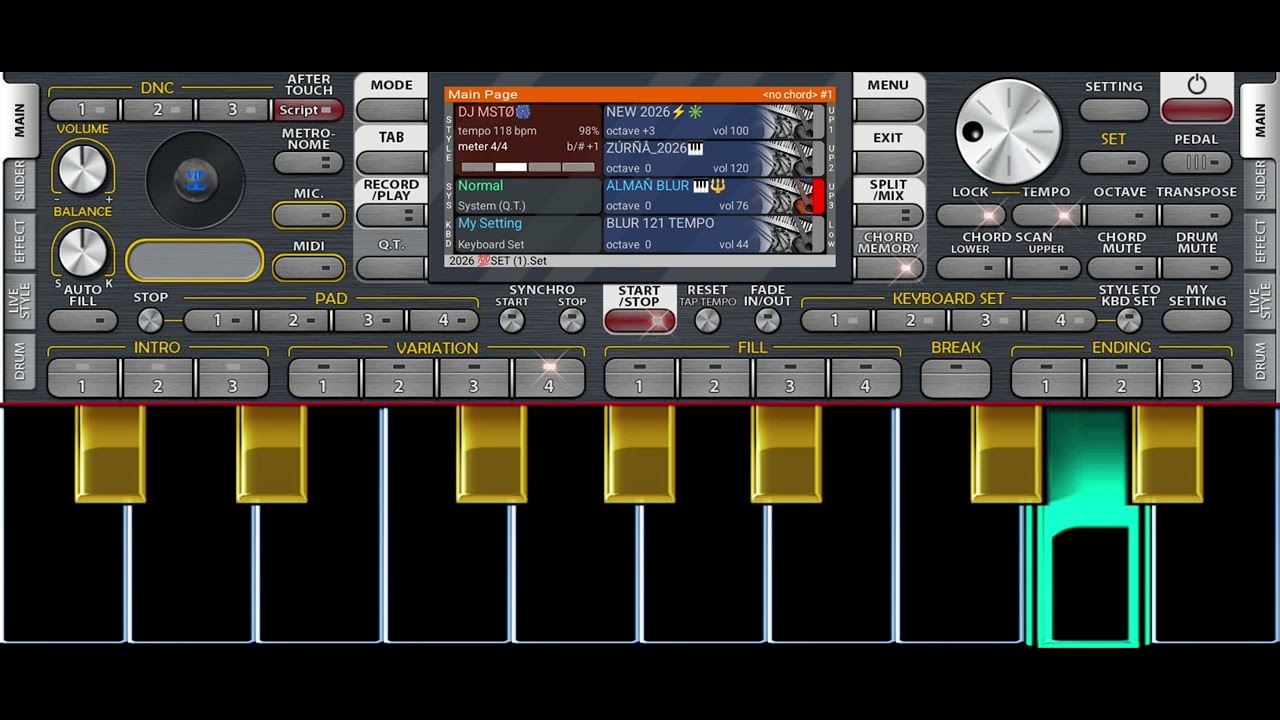The height and width of the screenshot is (720, 1280).
Task: Open the right EFFECT tab
Action: pos(1260,241)
